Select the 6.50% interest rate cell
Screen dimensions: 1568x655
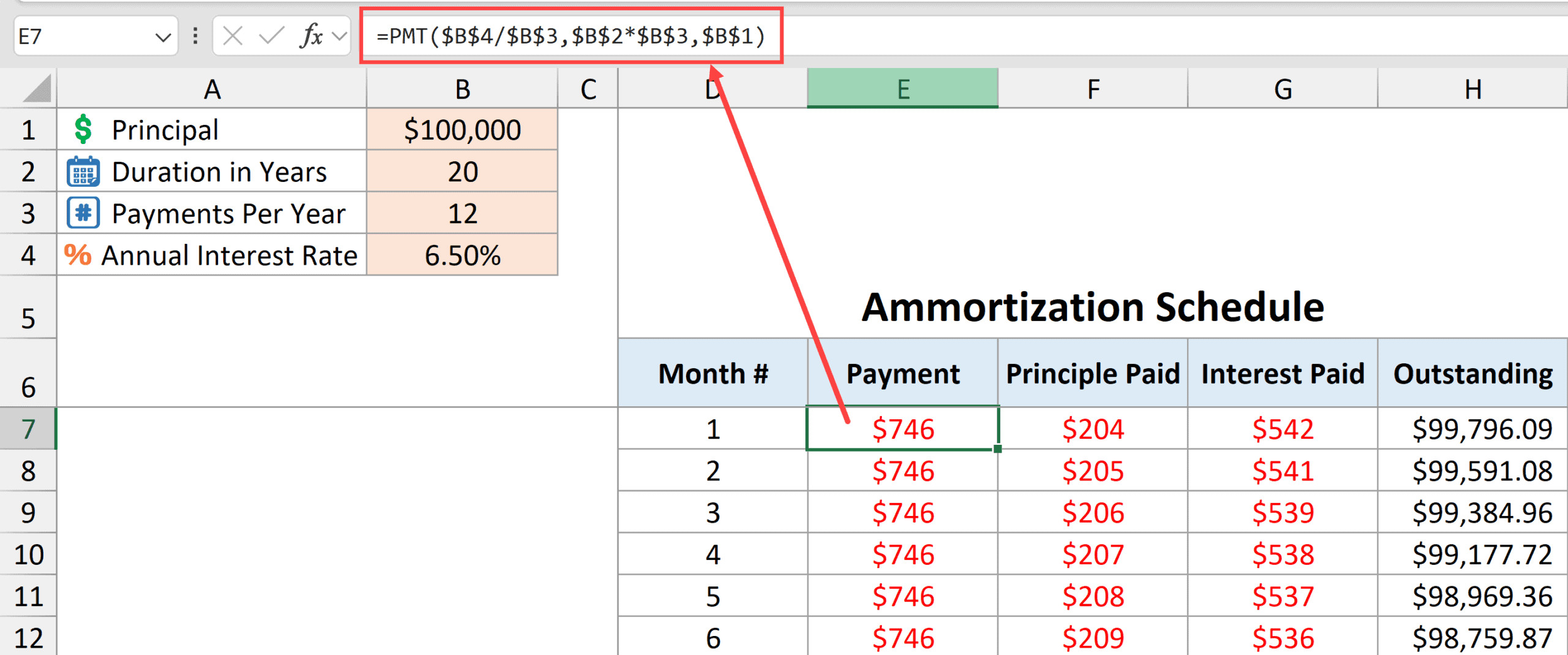[x=462, y=255]
